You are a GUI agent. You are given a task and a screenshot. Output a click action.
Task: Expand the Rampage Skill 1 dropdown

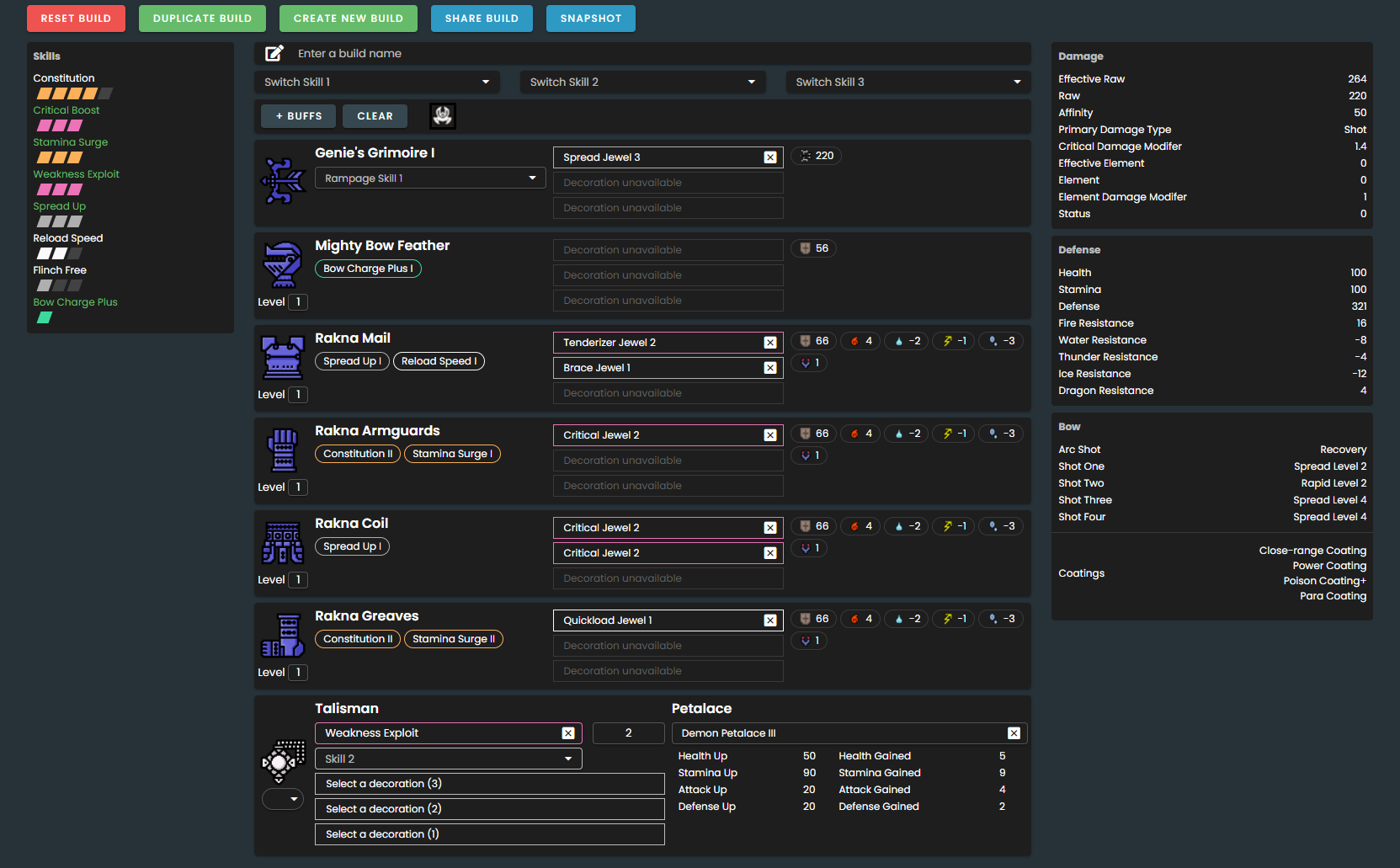click(x=430, y=178)
